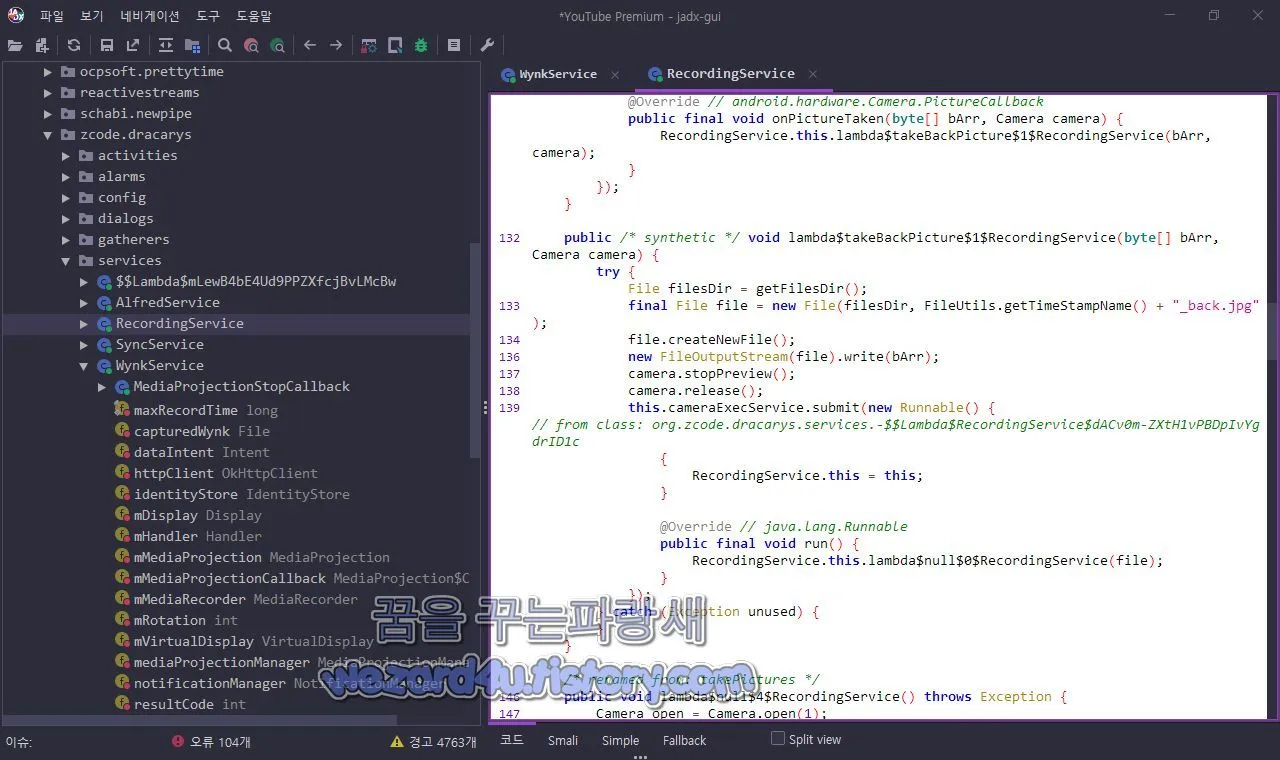Click the sync with editor toolbar icon
The image size is (1280, 760).
(166, 45)
